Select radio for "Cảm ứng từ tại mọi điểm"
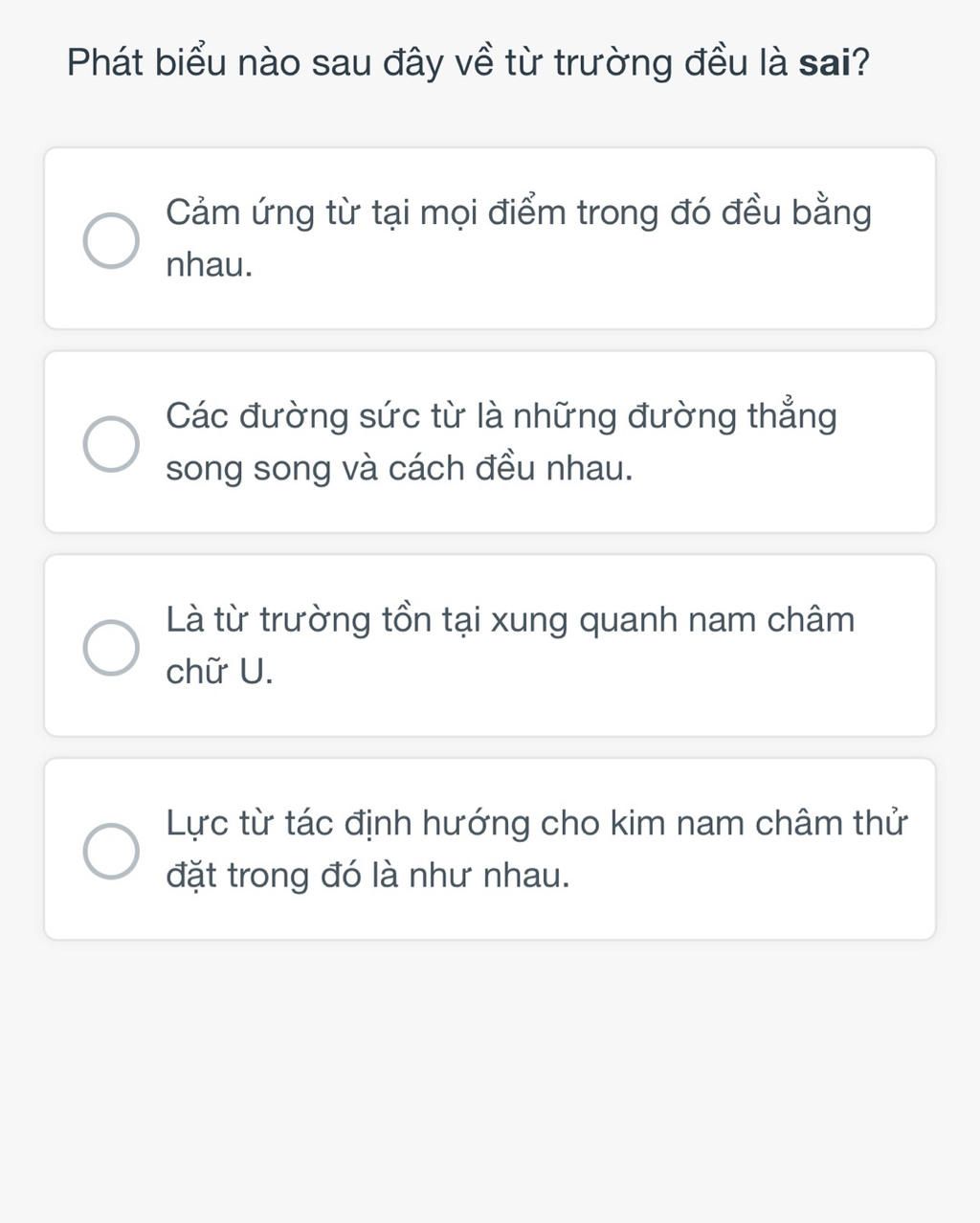Image resolution: width=980 pixels, height=1223 pixels. (111, 240)
